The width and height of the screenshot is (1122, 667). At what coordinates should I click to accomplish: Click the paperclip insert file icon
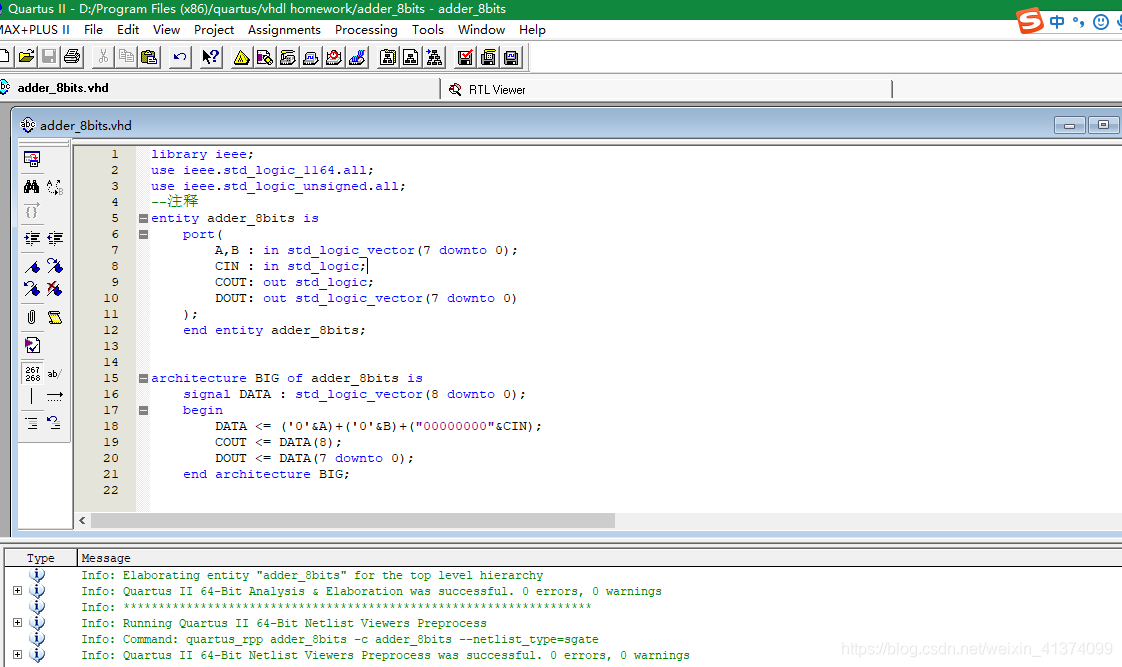tap(31, 317)
